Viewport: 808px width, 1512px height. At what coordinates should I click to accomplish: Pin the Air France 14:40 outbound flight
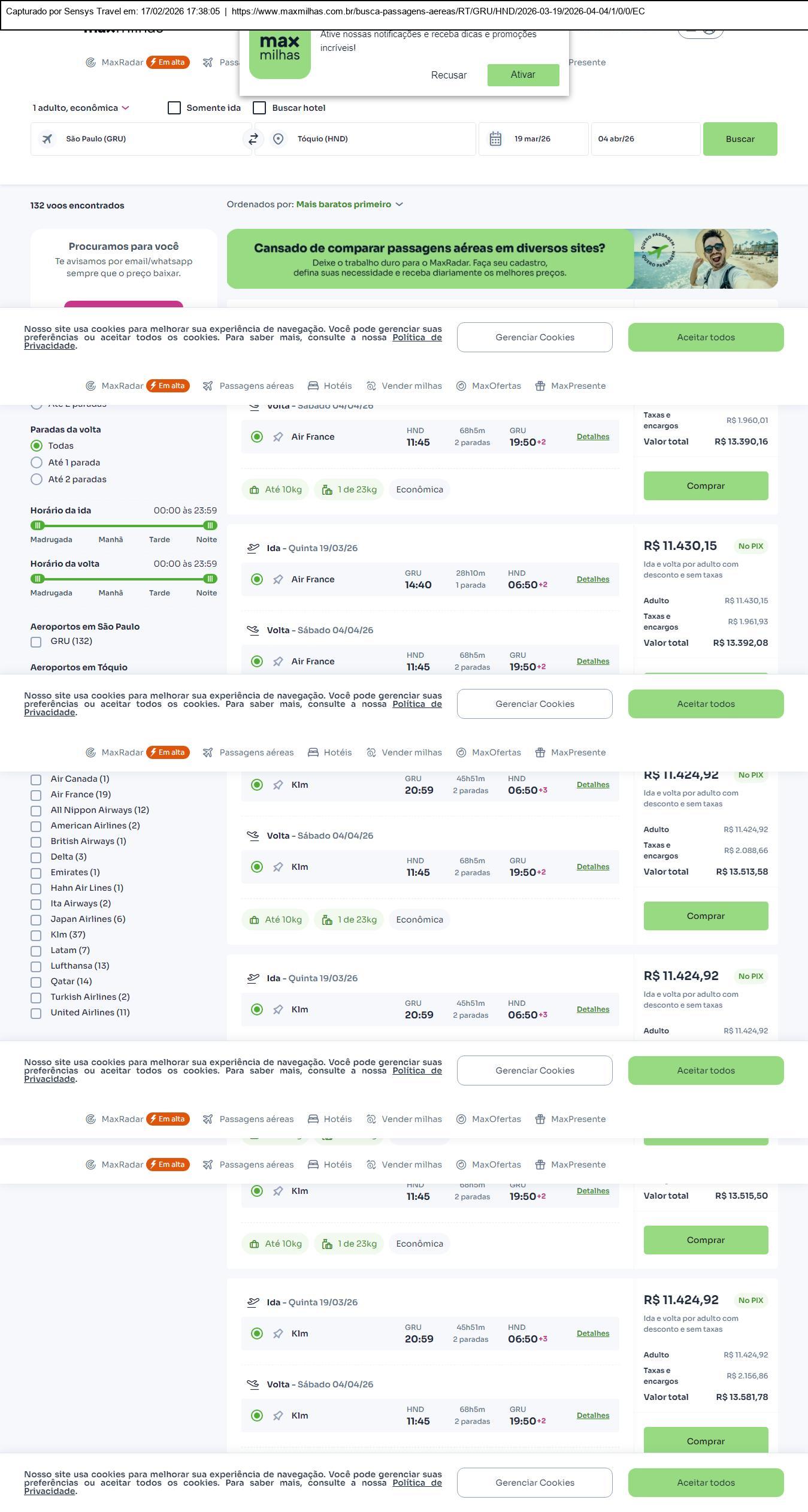point(278,579)
